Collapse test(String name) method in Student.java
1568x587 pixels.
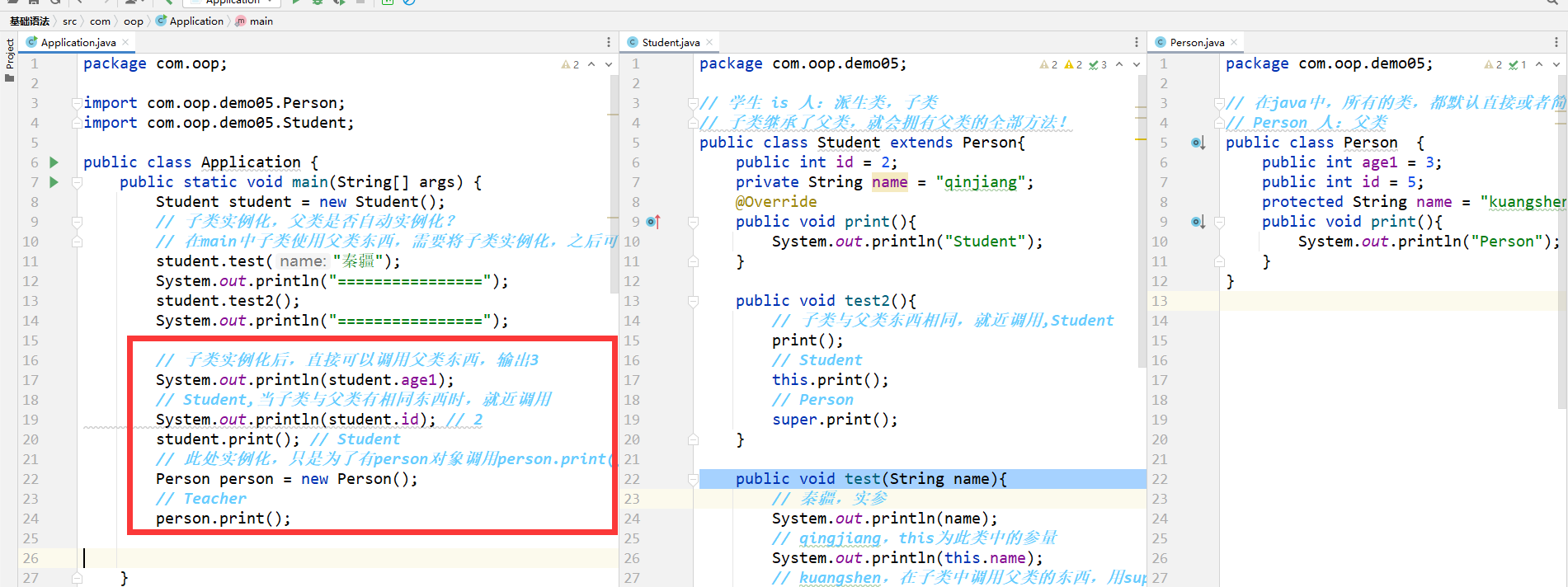tap(693, 479)
